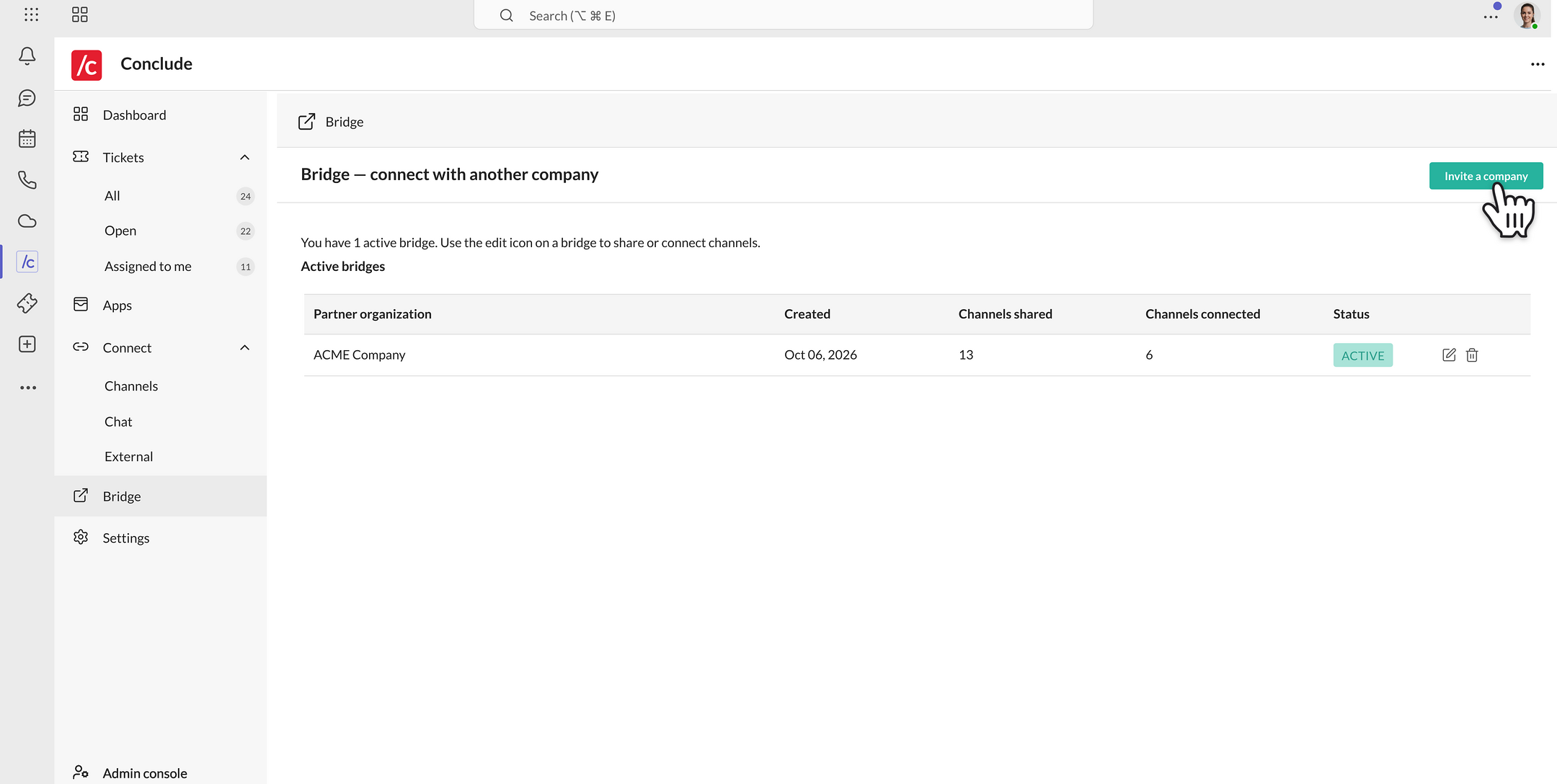The image size is (1557, 784).
Task: Click the add apps plus icon
Action: click(x=27, y=344)
